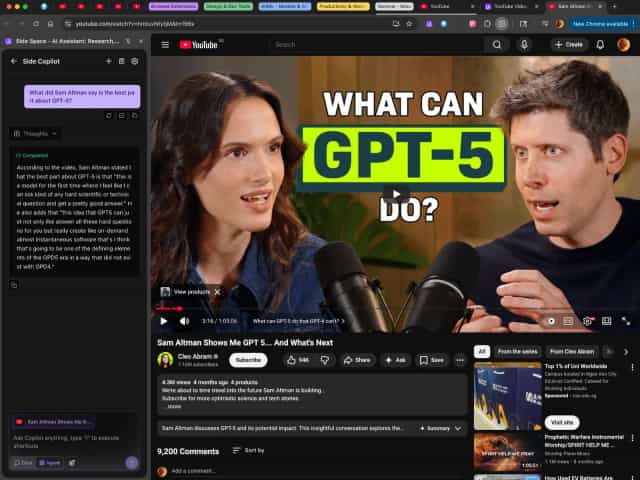This screenshot has width=640, height=480.
Task: Open the player settings gear
Action: (x=587, y=321)
